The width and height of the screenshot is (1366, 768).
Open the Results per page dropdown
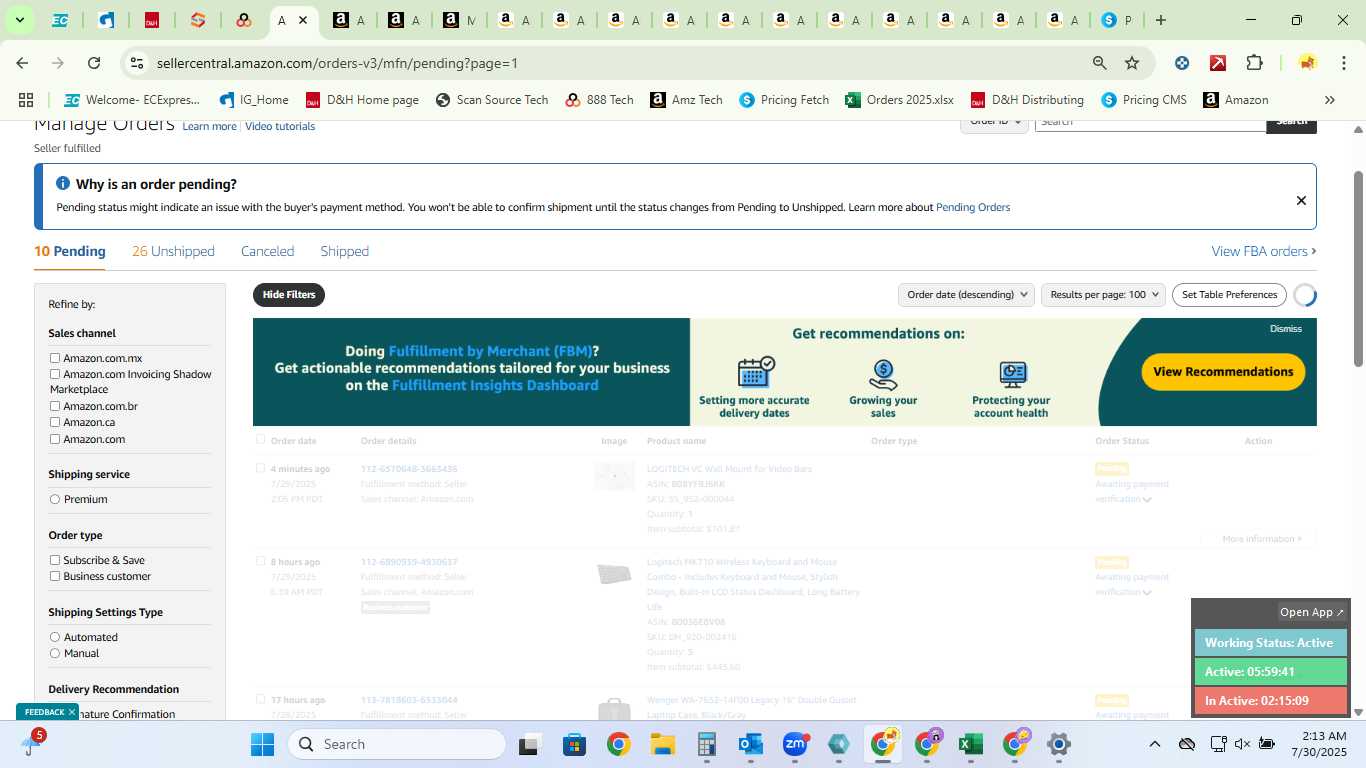point(1103,295)
